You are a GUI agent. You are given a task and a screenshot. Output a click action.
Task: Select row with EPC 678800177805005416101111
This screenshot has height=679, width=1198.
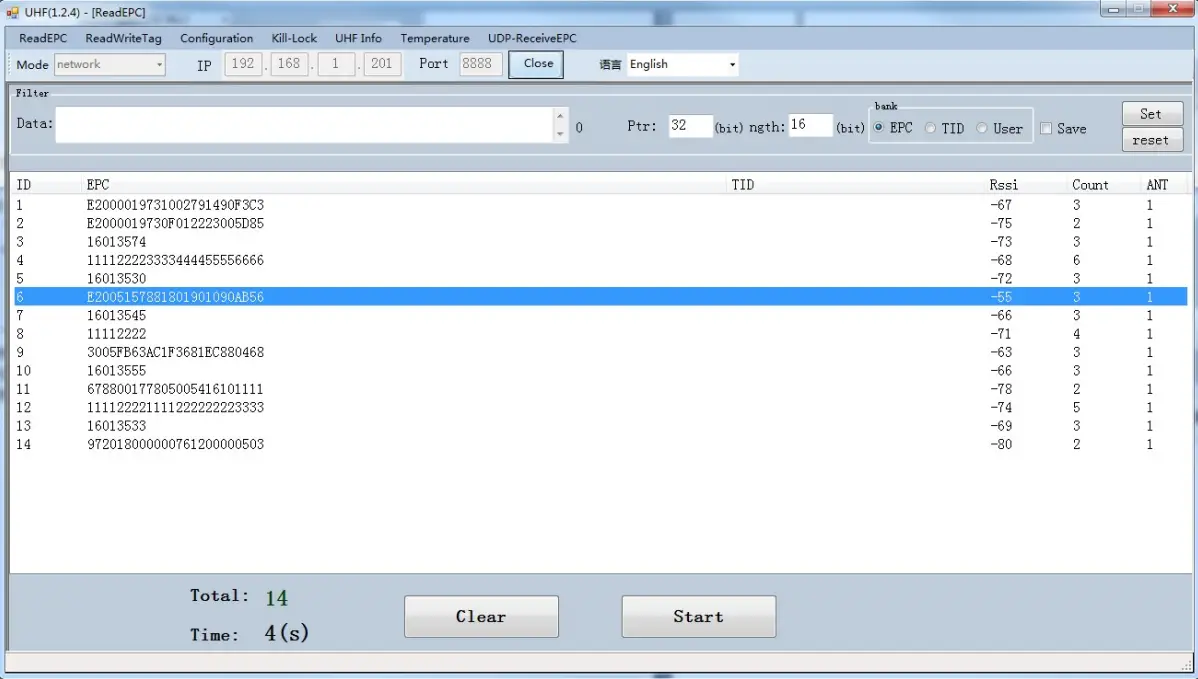pos(600,389)
